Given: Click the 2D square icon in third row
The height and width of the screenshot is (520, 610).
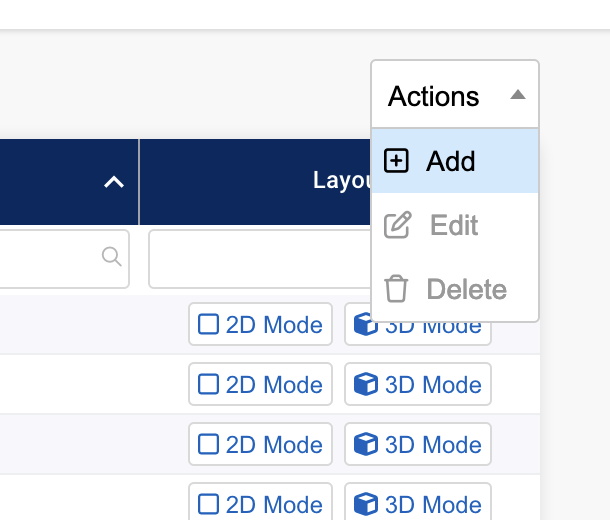Looking at the screenshot, I should [x=208, y=445].
